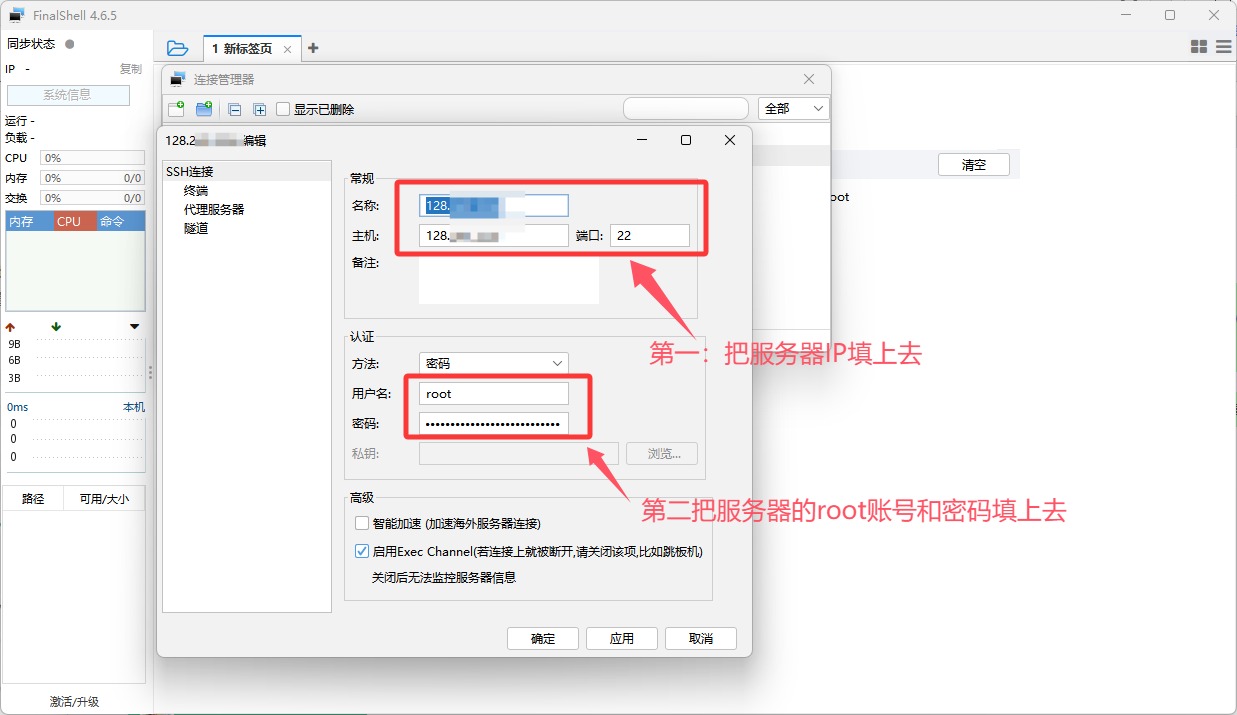
Task: Expand all items in 连接管理器
Action: click(x=260, y=110)
